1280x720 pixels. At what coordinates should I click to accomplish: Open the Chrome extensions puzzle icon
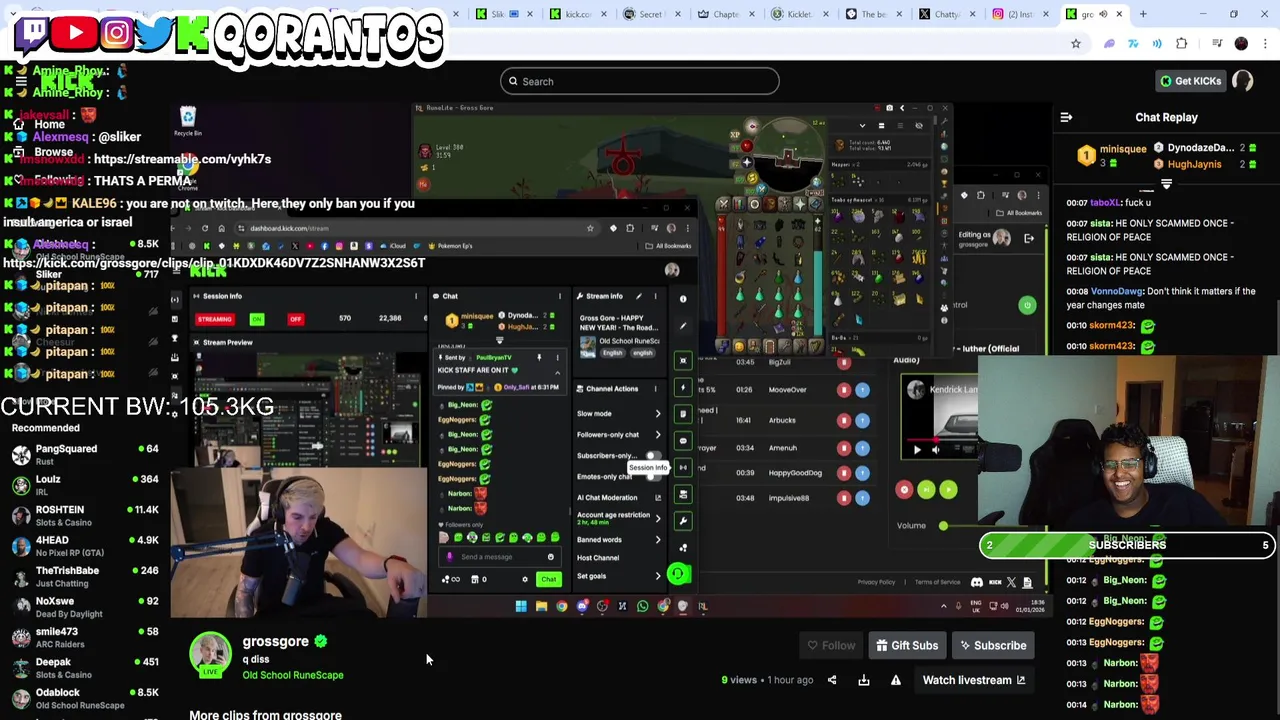(1182, 43)
